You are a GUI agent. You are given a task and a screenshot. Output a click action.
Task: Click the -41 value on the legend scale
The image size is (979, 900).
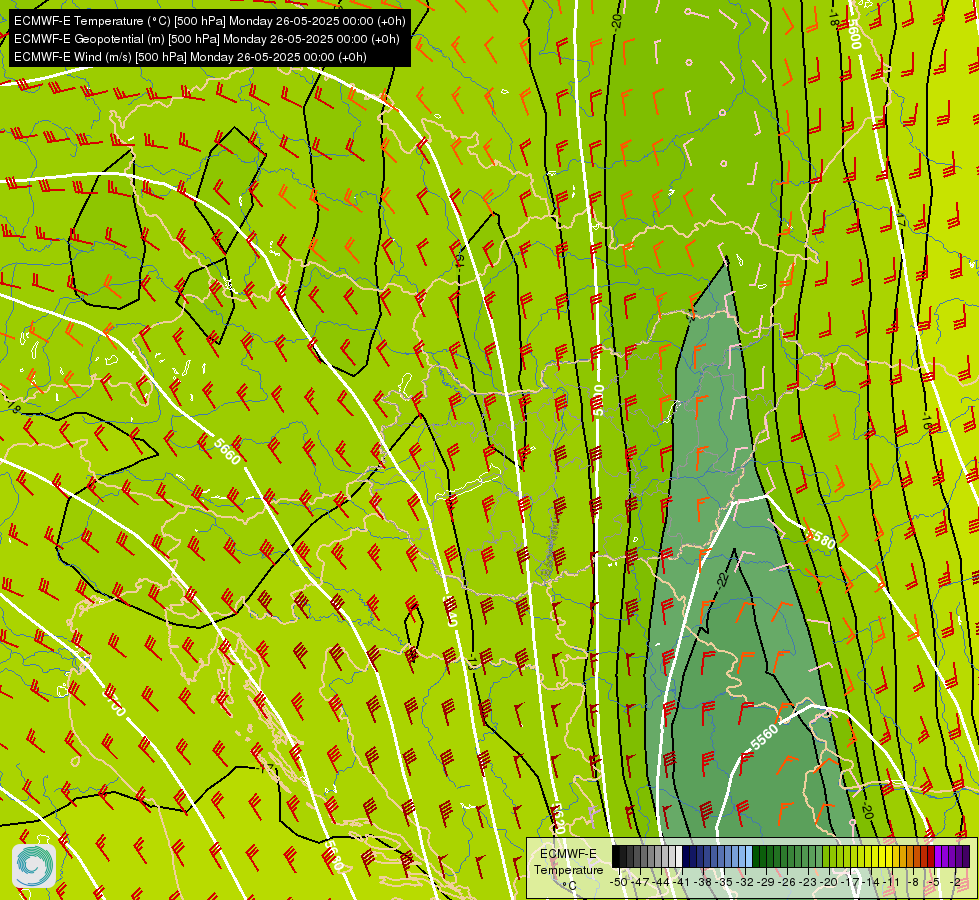[681, 882]
